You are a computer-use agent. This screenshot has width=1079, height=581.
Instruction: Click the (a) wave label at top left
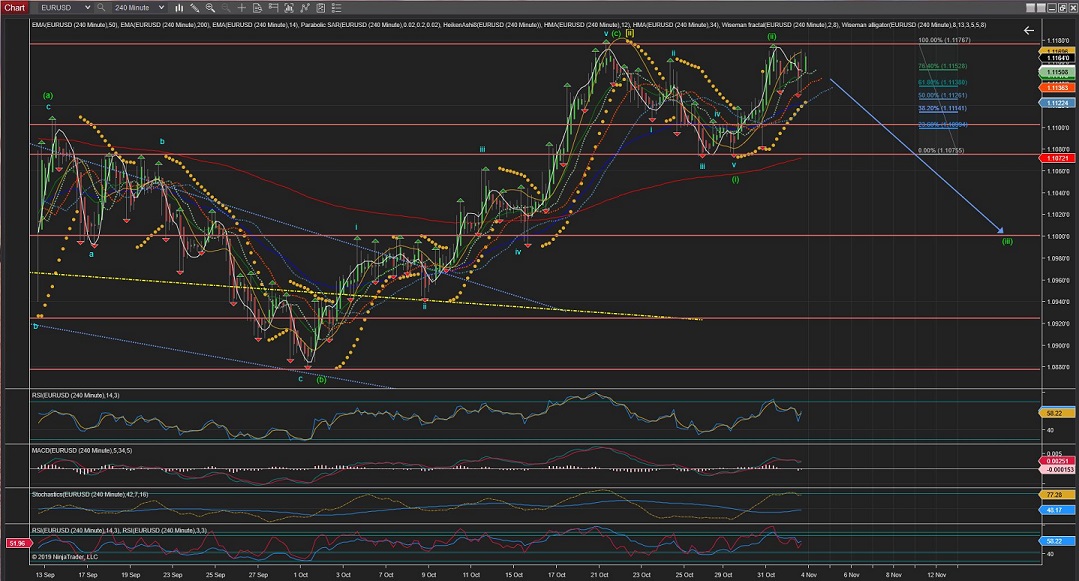point(47,95)
